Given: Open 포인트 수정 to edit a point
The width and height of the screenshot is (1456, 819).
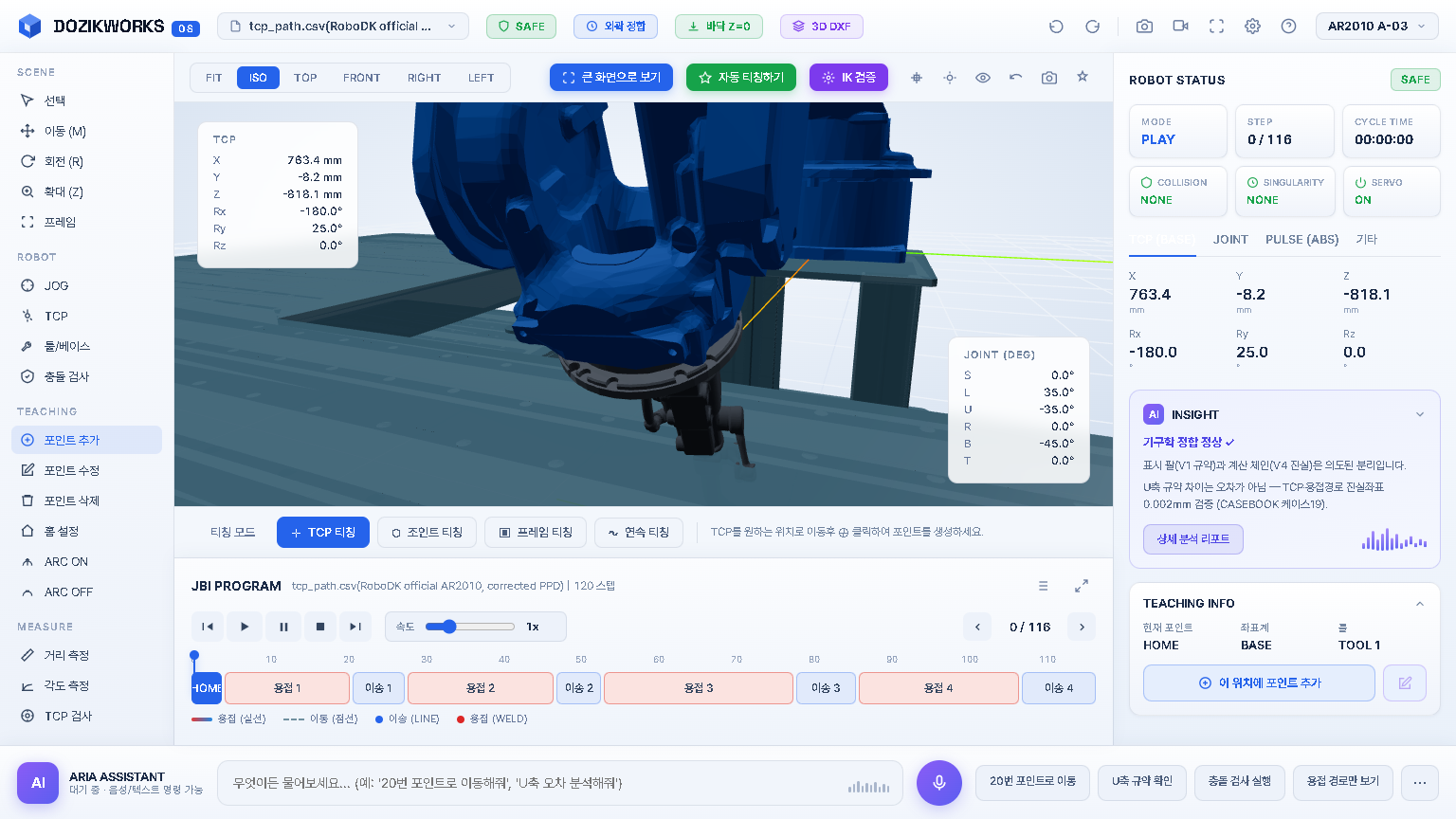Looking at the screenshot, I should click(86, 470).
